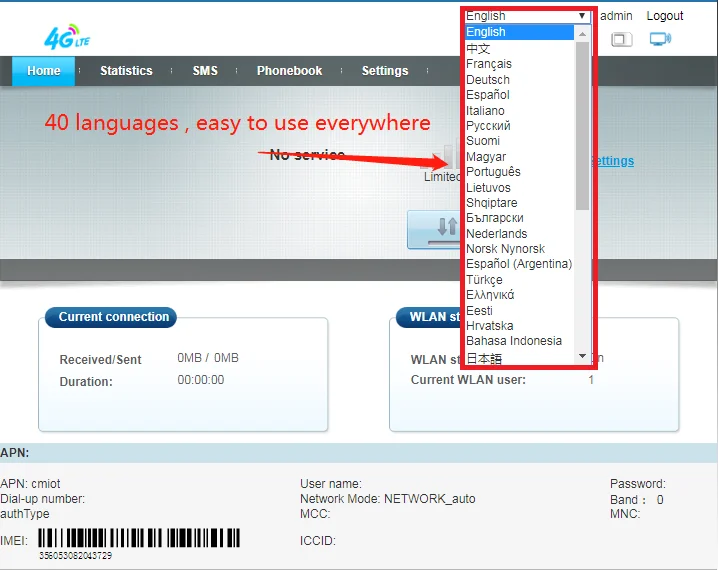Screen dimensions: 718x570
Task: Select Ελληνικά language option
Action: coord(519,294)
